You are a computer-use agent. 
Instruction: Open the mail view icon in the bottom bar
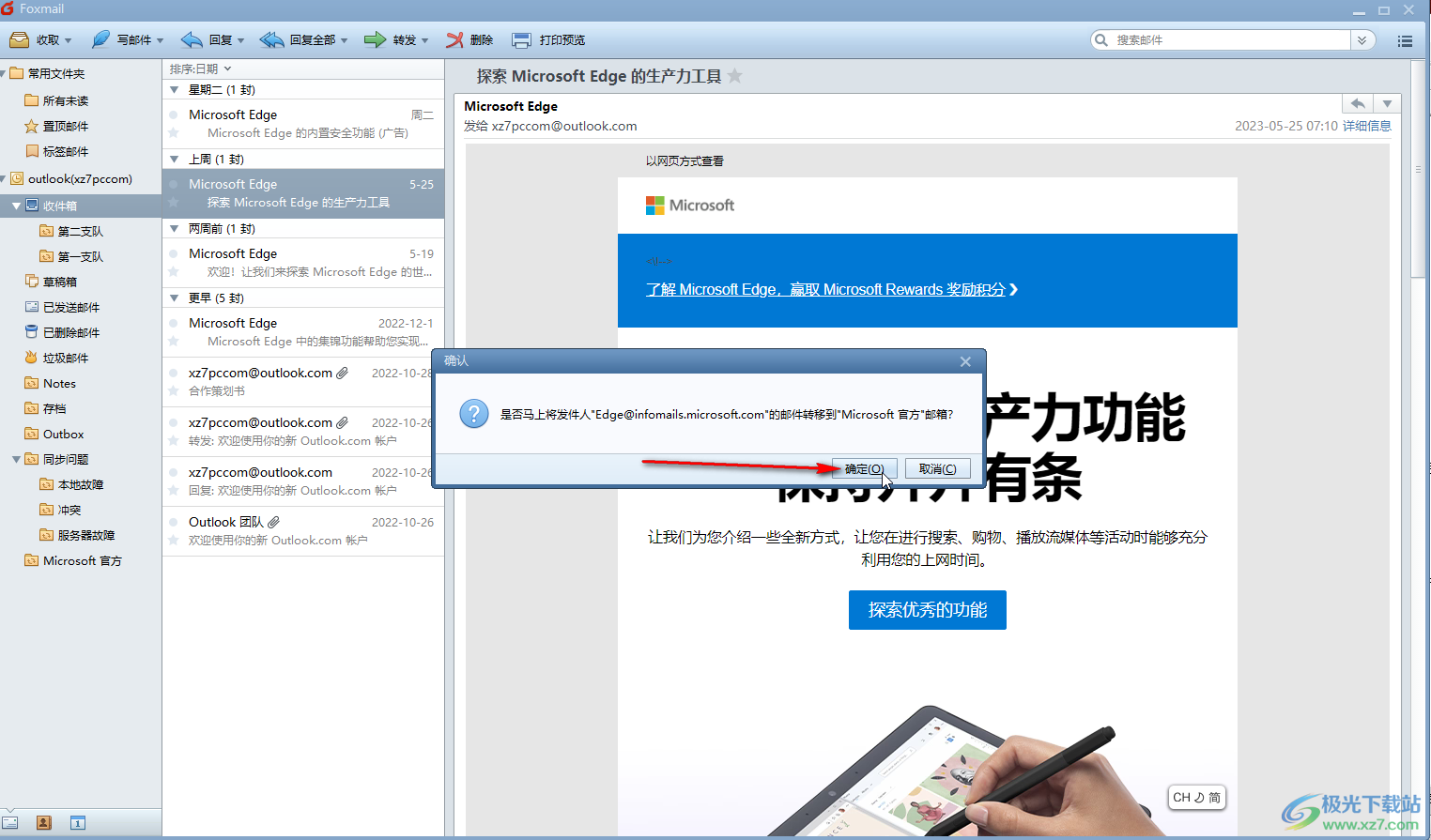click(x=10, y=822)
